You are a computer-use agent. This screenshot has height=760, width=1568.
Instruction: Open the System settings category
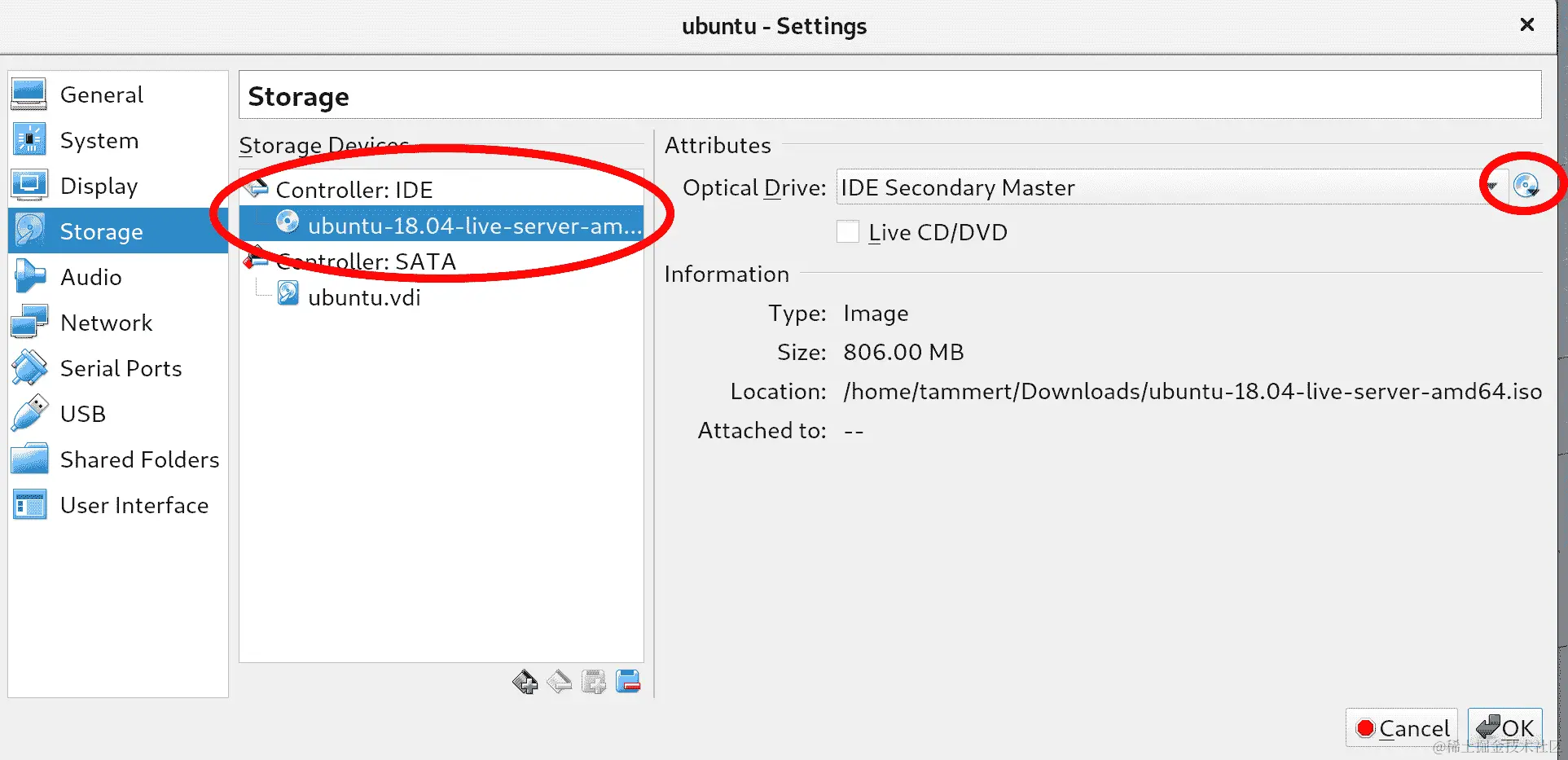[x=118, y=140]
